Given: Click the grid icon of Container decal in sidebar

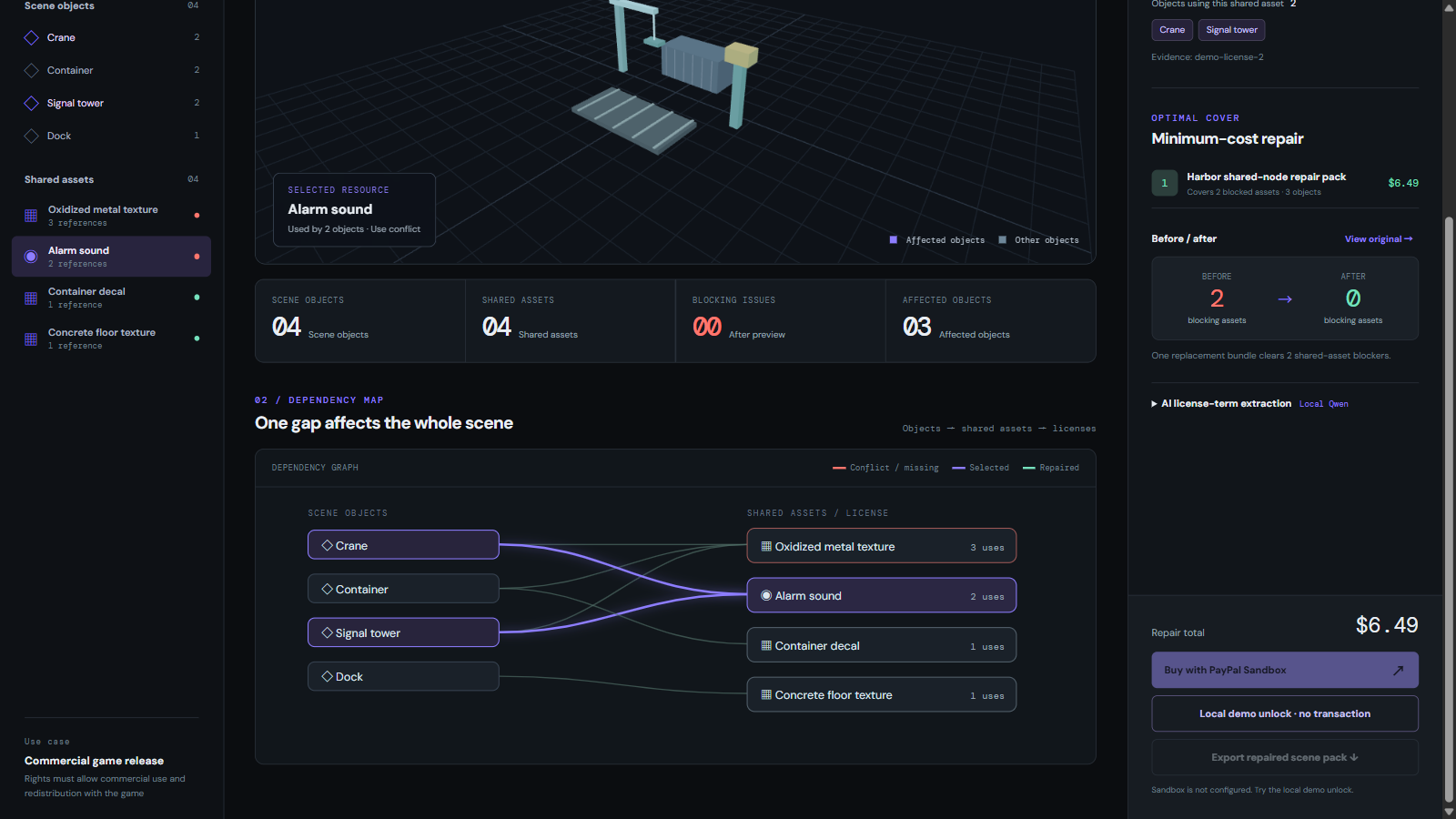Looking at the screenshot, I should (31, 298).
